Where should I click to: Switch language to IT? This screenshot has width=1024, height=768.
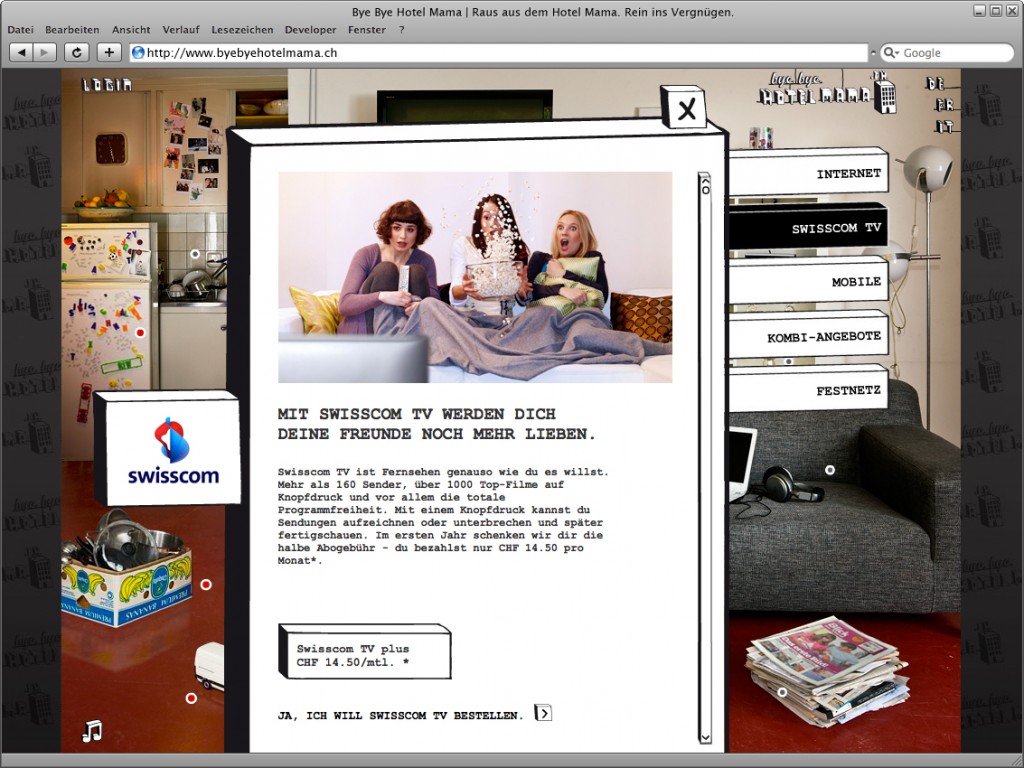[x=944, y=127]
